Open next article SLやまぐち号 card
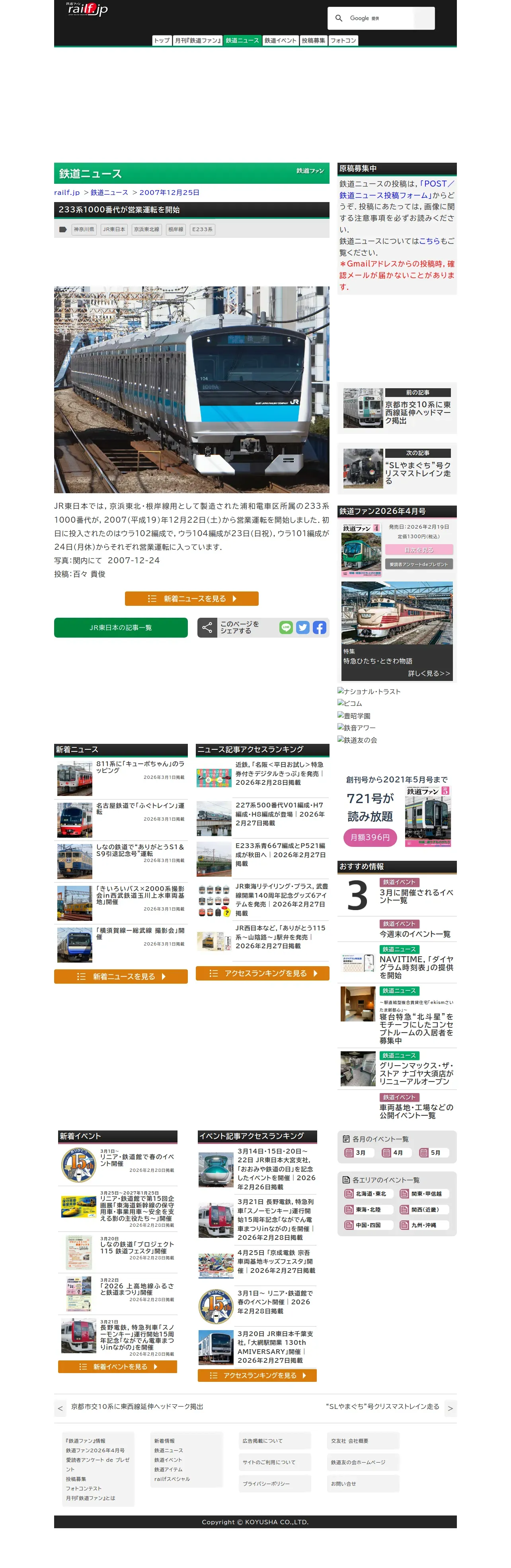Screen dimensions: 511x1568 pyautogui.click(x=396, y=468)
